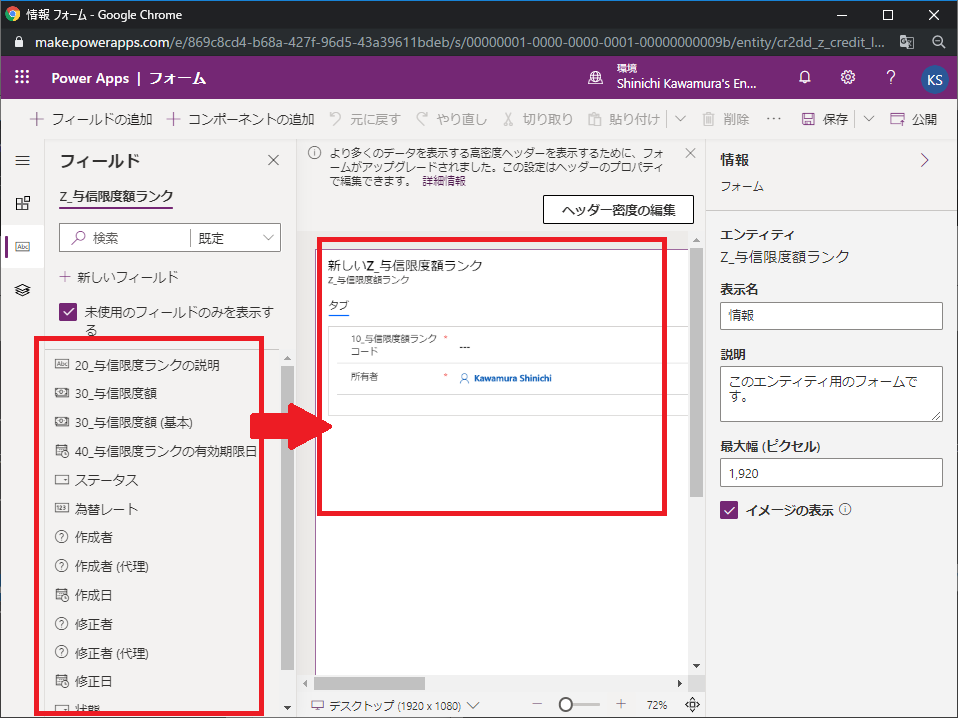The width and height of the screenshot is (958, 718).
Task: Open the デスクトップ (1920 x 1080) size dropdown
Action: tap(395, 705)
